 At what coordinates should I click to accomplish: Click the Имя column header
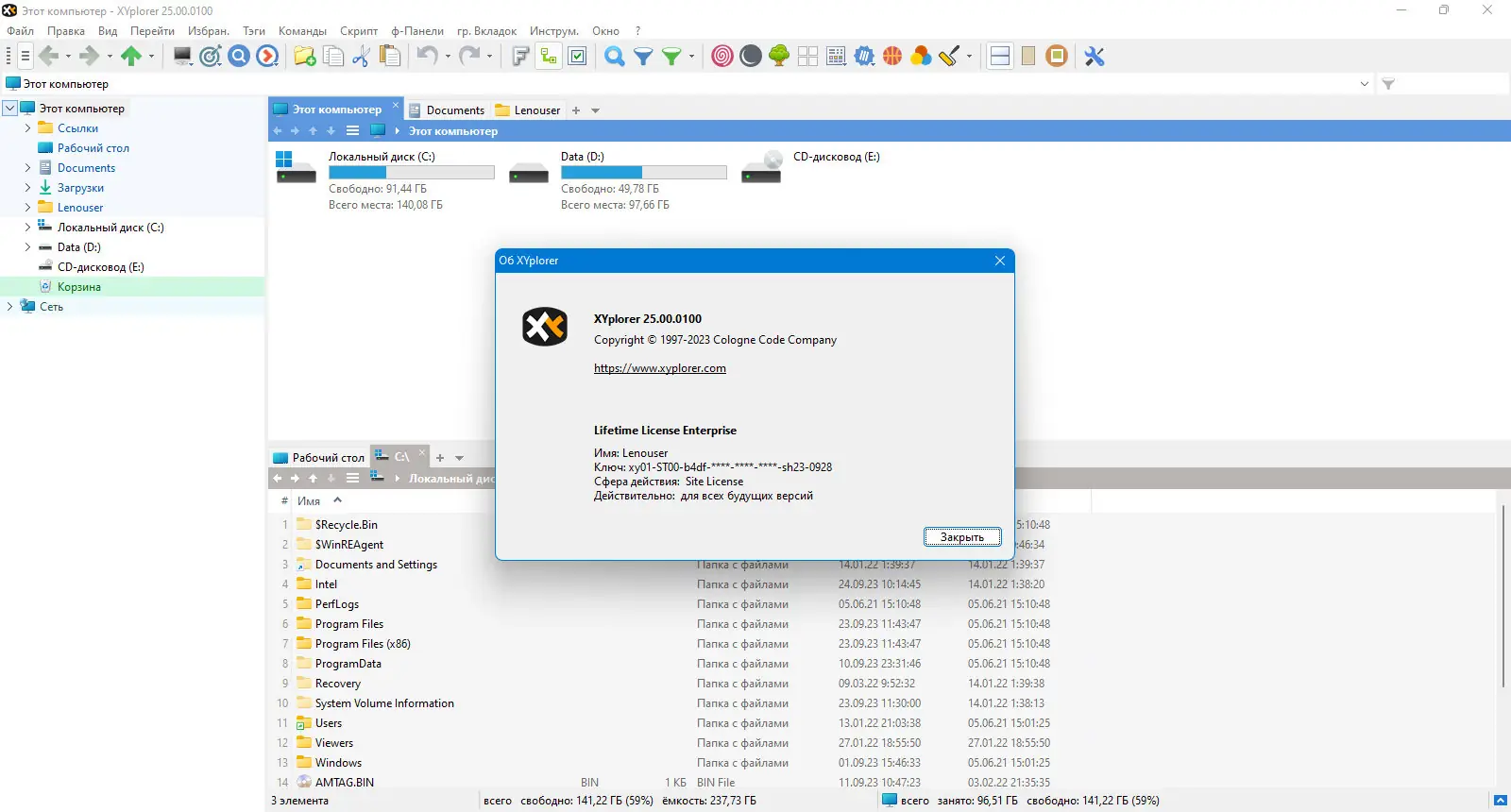point(309,501)
